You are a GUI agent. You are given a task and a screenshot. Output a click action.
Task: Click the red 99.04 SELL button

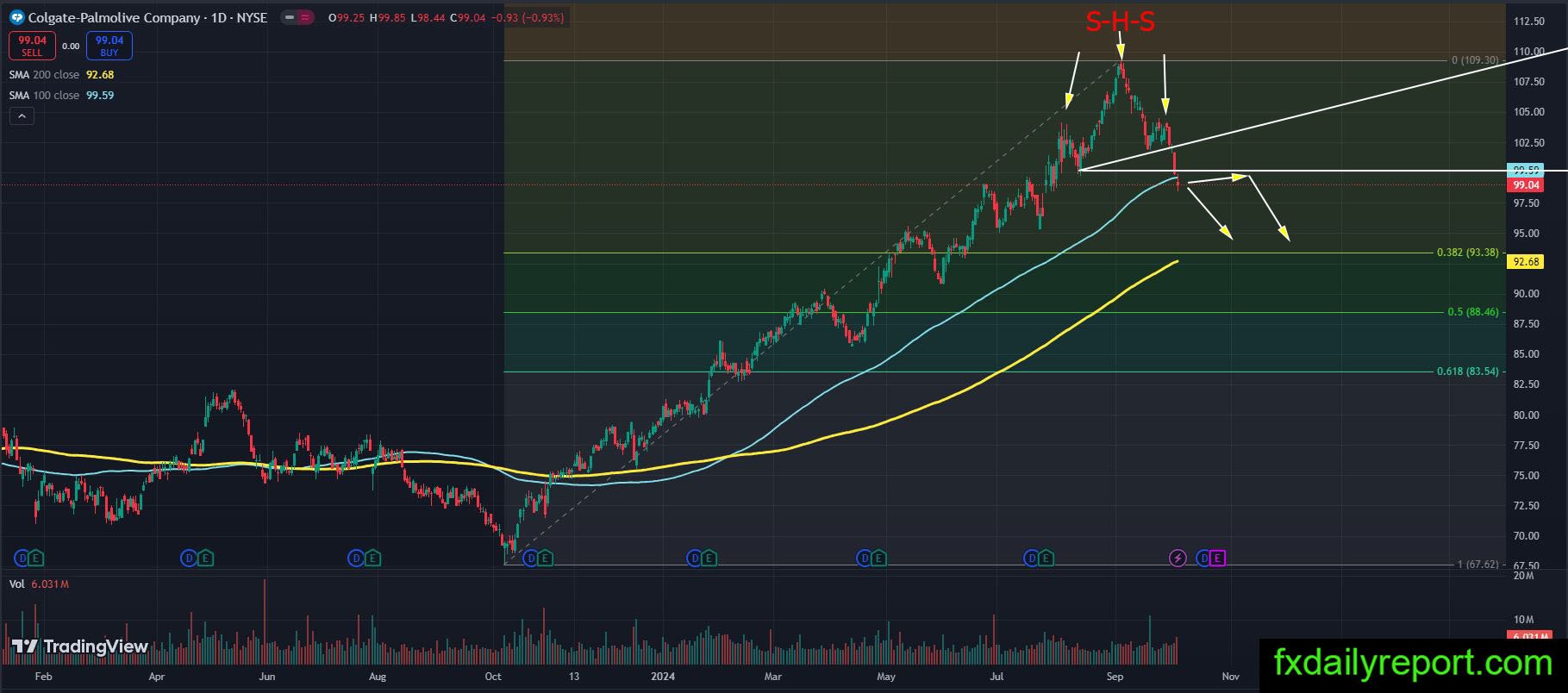(x=32, y=46)
